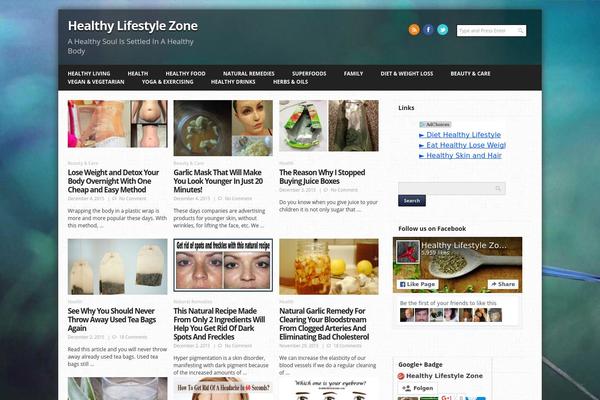Open the Health menu item
Image resolution: width=600 pixels, height=400 pixels.
coord(138,73)
